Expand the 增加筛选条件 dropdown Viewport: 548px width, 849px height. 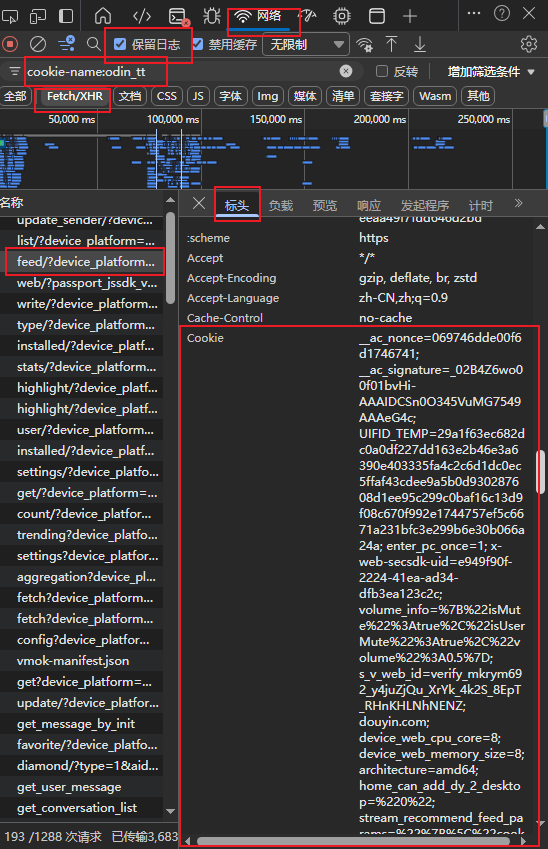pos(491,71)
